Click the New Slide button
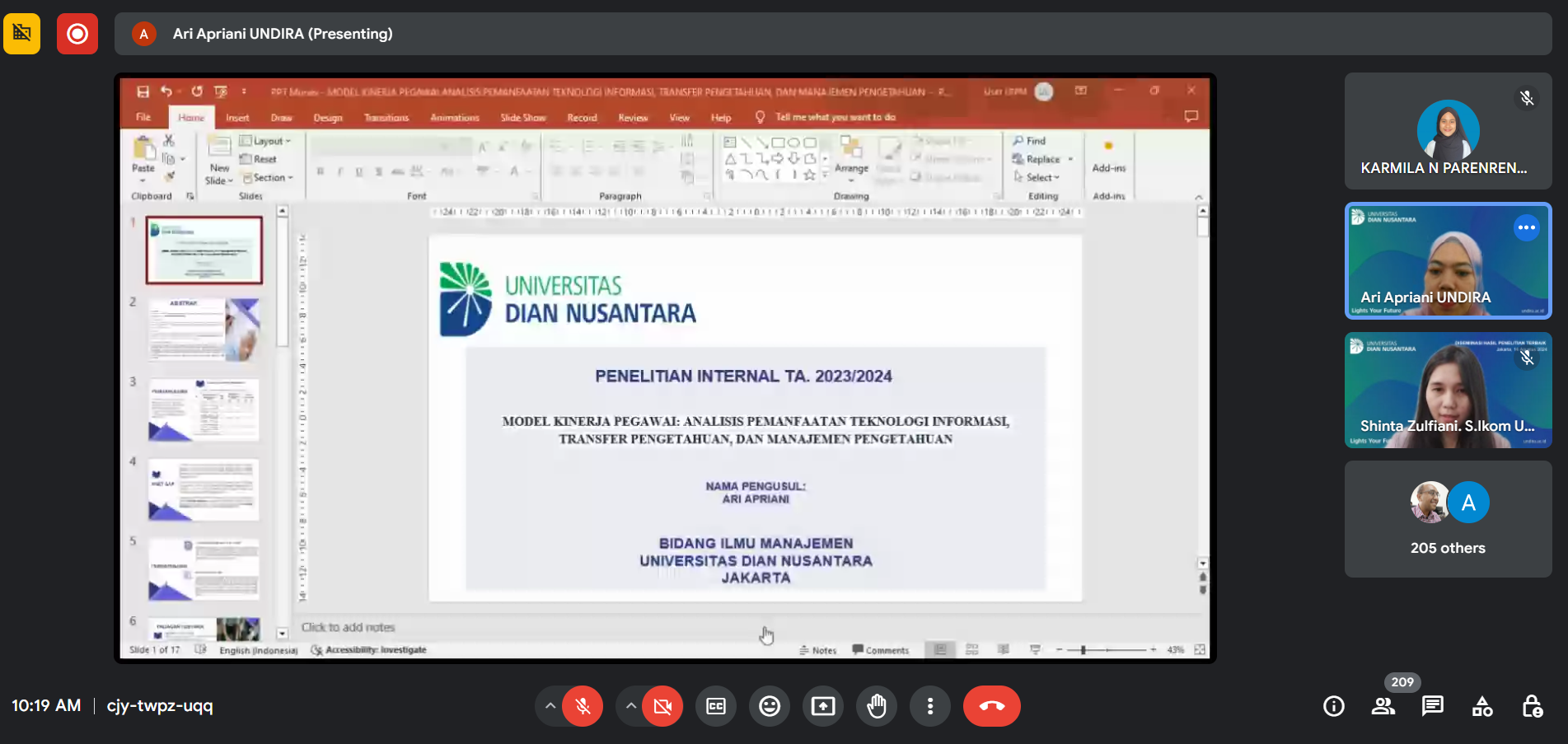1568x744 pixels. click(219, 161)
